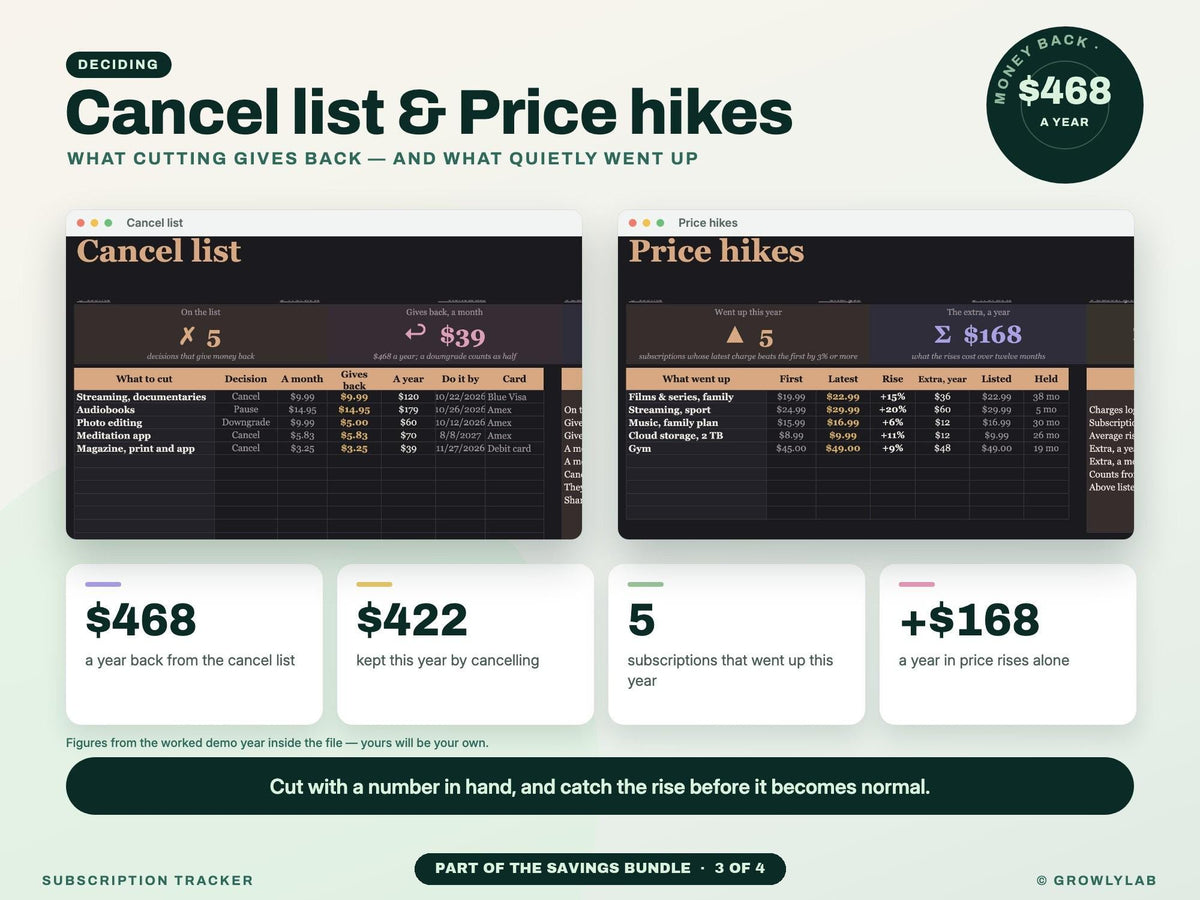
Task: Click the 'SUBSCRIPTION TRACKER' footer label
Action: coord(148,881)
